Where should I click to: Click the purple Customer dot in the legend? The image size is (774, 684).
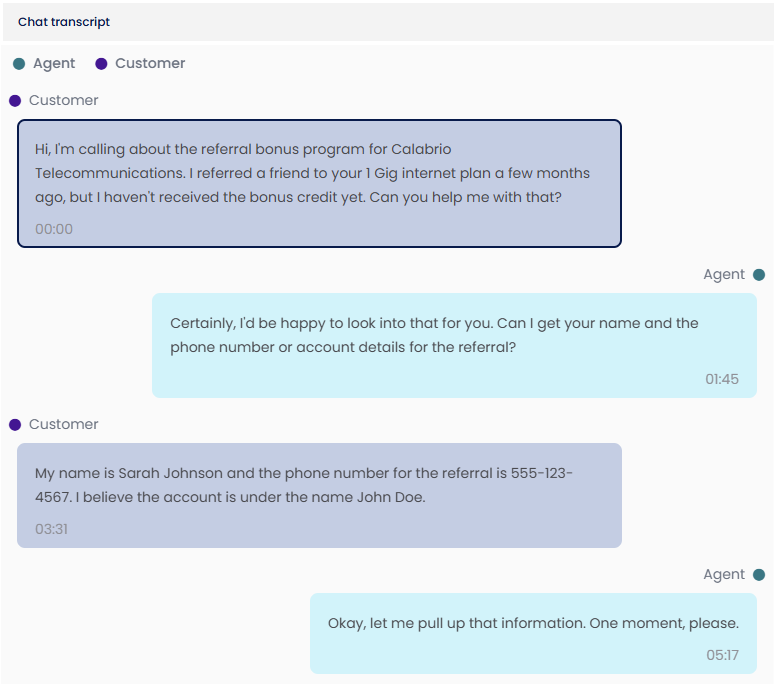(101, 64)
